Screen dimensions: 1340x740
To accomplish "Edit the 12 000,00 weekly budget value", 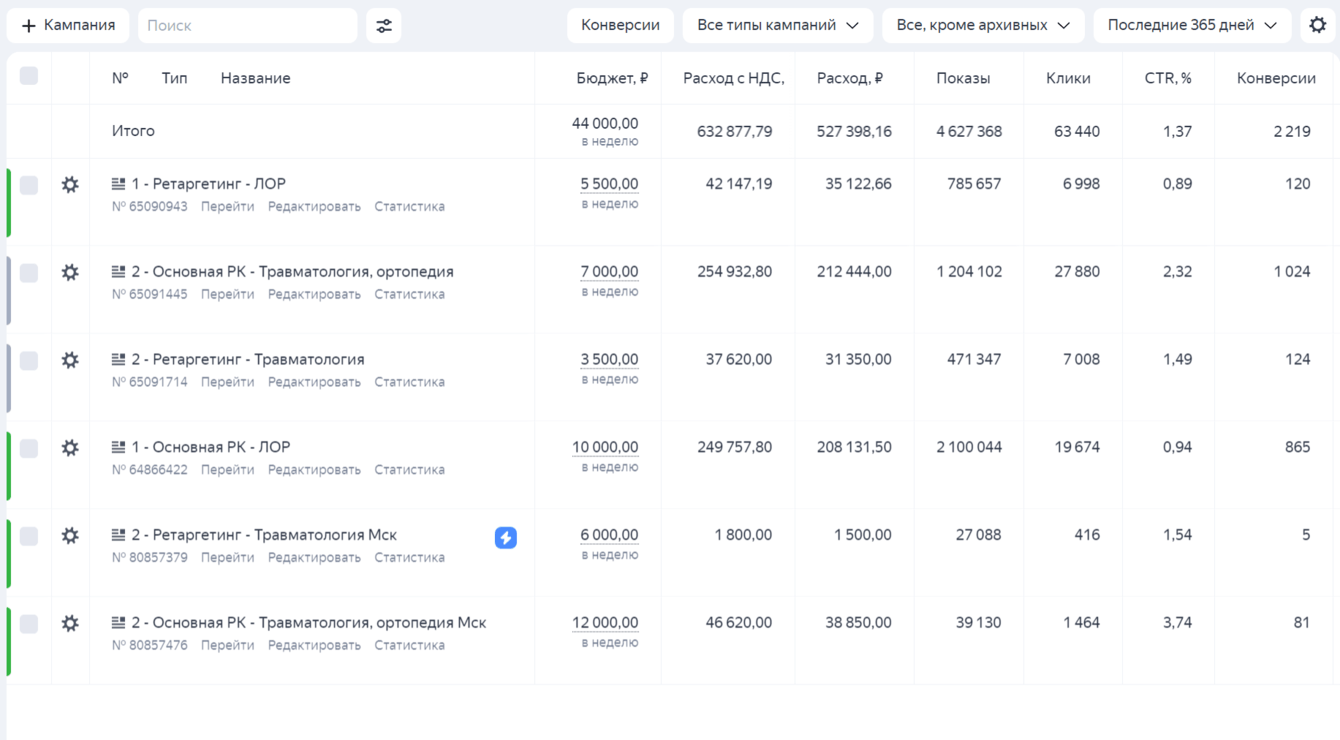I will pyautogui.click(x=605, y=623).
